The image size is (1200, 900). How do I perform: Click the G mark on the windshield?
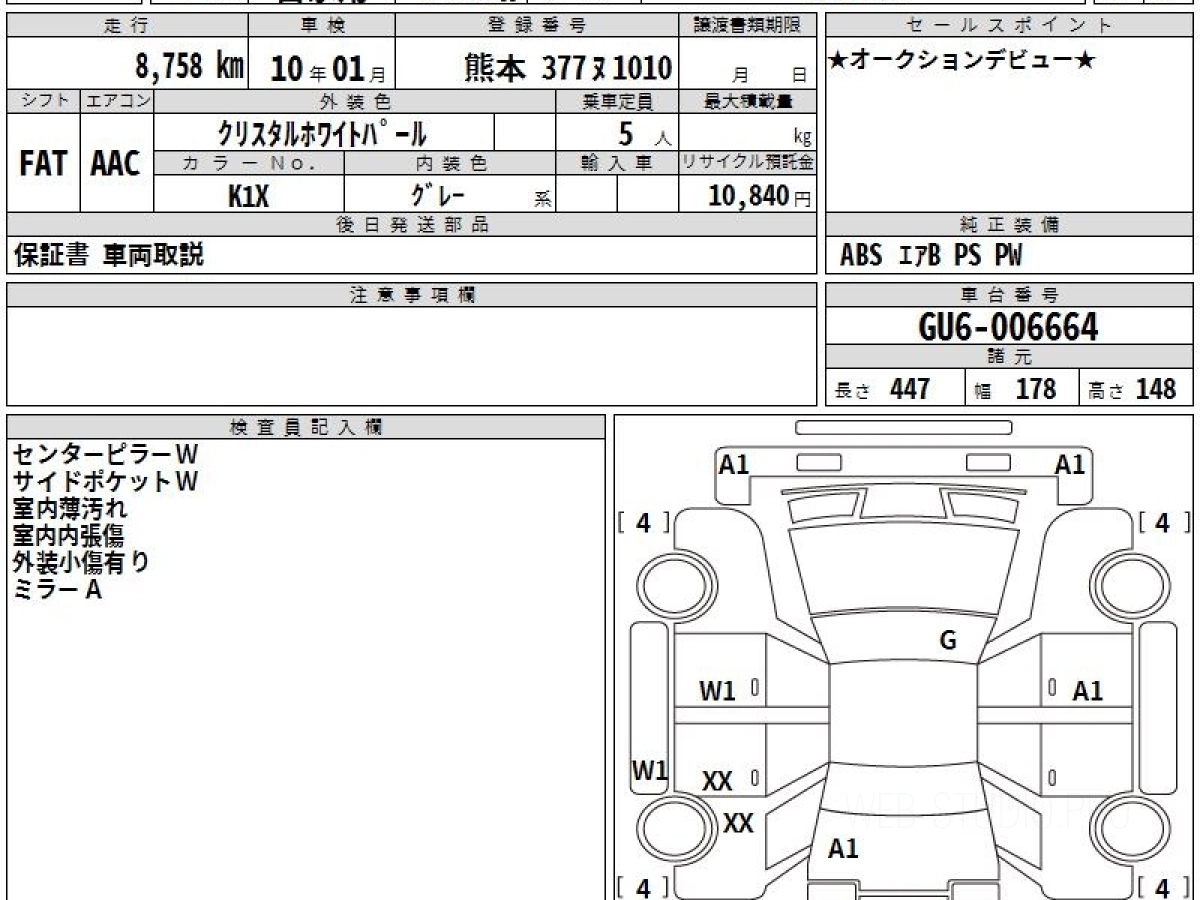click(x=947, y=641)
